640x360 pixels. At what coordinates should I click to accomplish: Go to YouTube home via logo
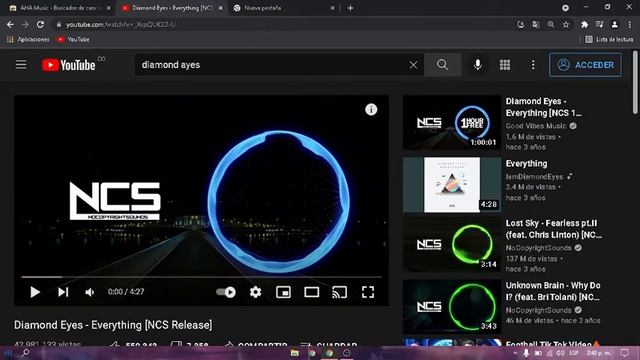pyautogui.click(x=69, y=65)
